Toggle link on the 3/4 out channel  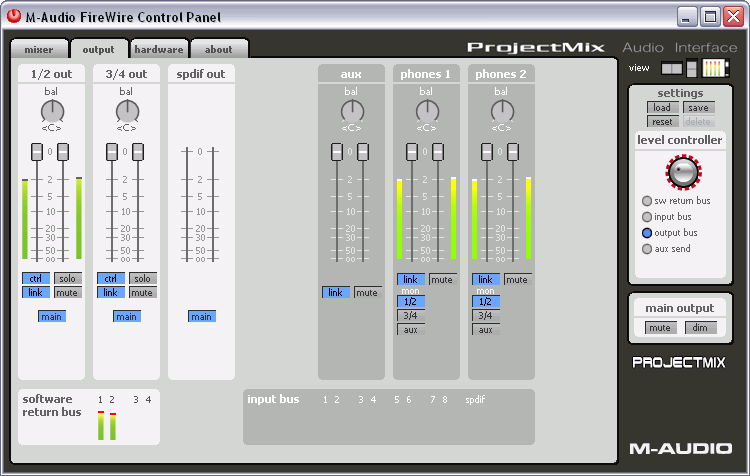click(x=111, y=292)
